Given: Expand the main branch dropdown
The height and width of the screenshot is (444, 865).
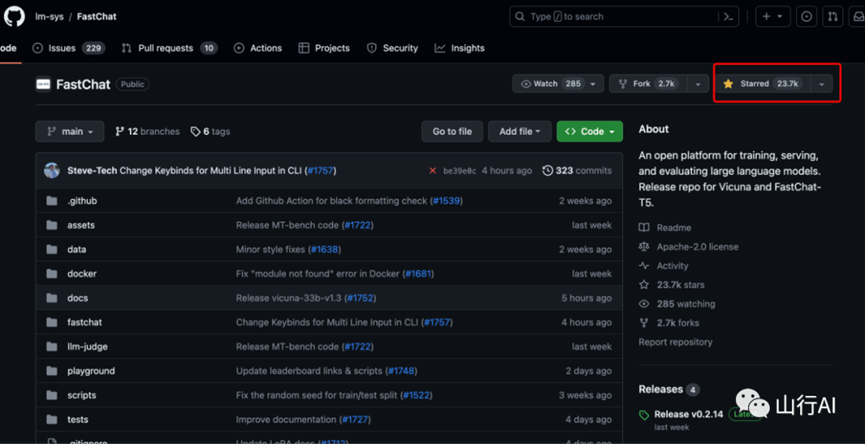Looking at the screenshot, I should point(69,132).
